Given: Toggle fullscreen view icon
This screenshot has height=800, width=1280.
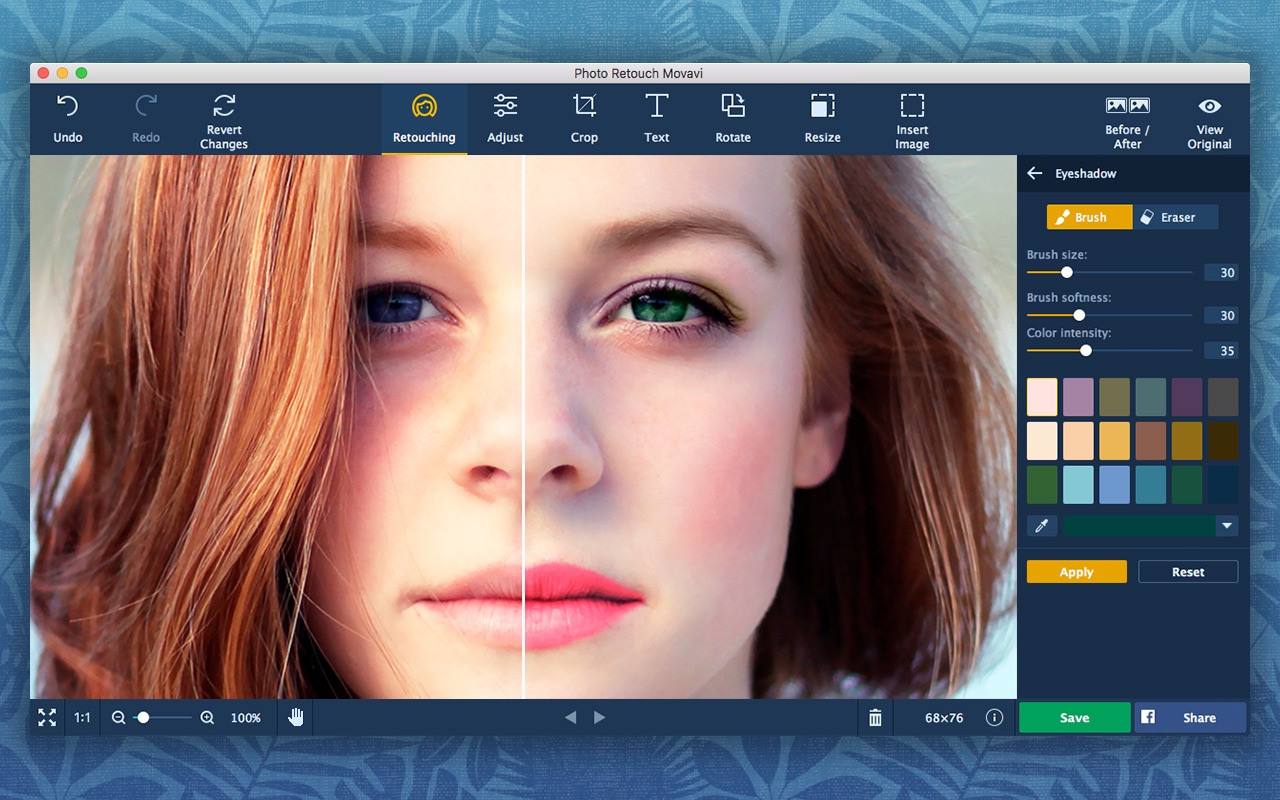Looking at the screenshot, I should tap(47, 717).
